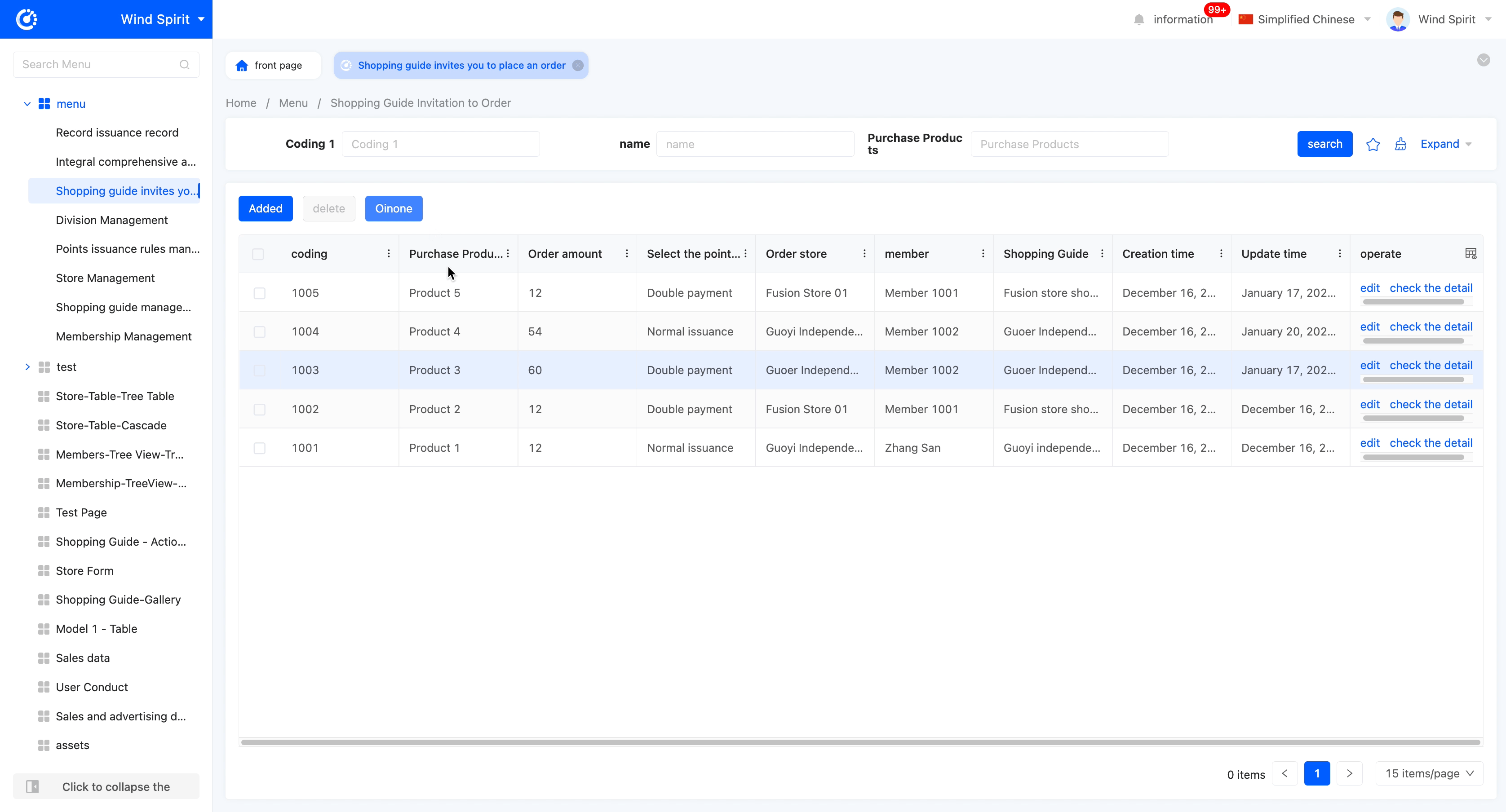Open table column settings icon

pos(1471,253)
